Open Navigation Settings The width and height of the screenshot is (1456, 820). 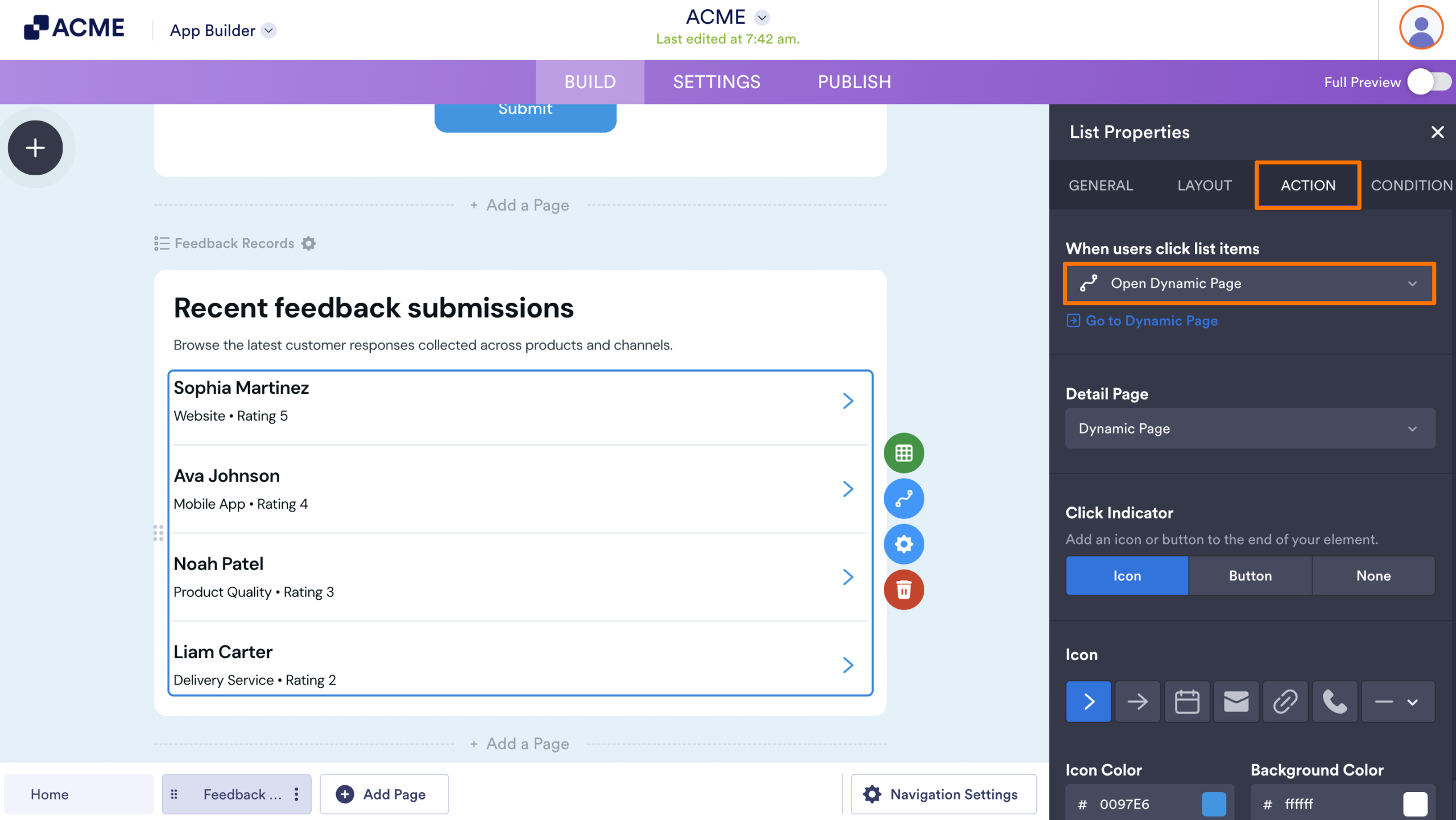coord(944,794)
